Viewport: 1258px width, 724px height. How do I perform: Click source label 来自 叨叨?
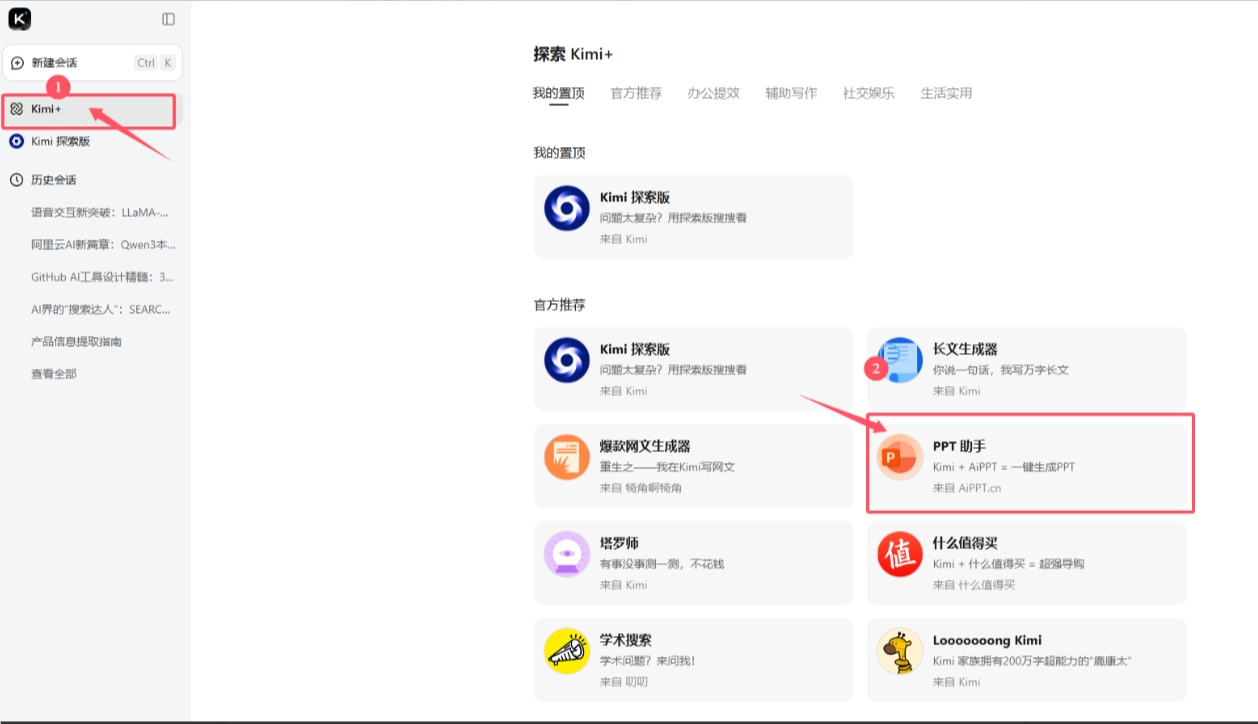tap(624, 682)
